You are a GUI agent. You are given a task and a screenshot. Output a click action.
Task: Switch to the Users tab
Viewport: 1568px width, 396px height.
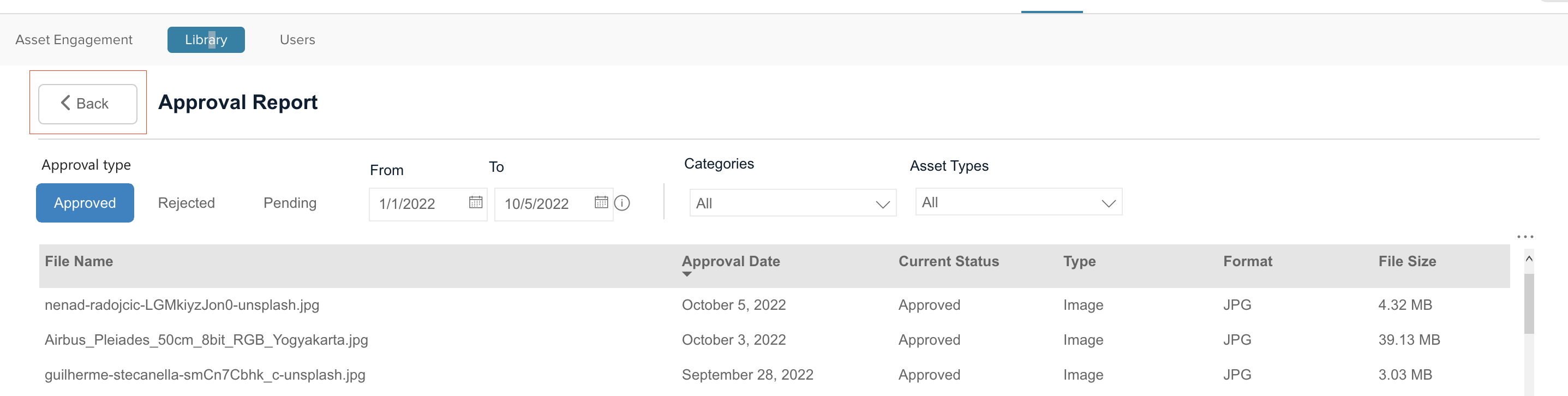click(297, 39)
